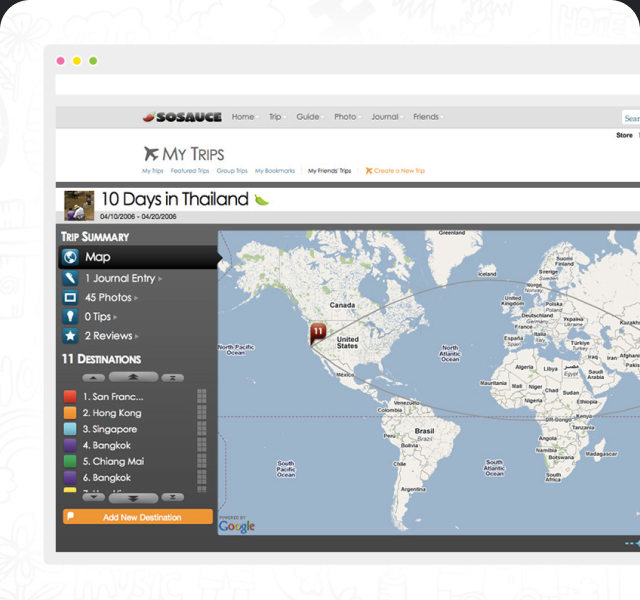Click the trip thumbnail photo beside title
The width and height of the screenshot is (640, 600).
(x=79, y=205)
